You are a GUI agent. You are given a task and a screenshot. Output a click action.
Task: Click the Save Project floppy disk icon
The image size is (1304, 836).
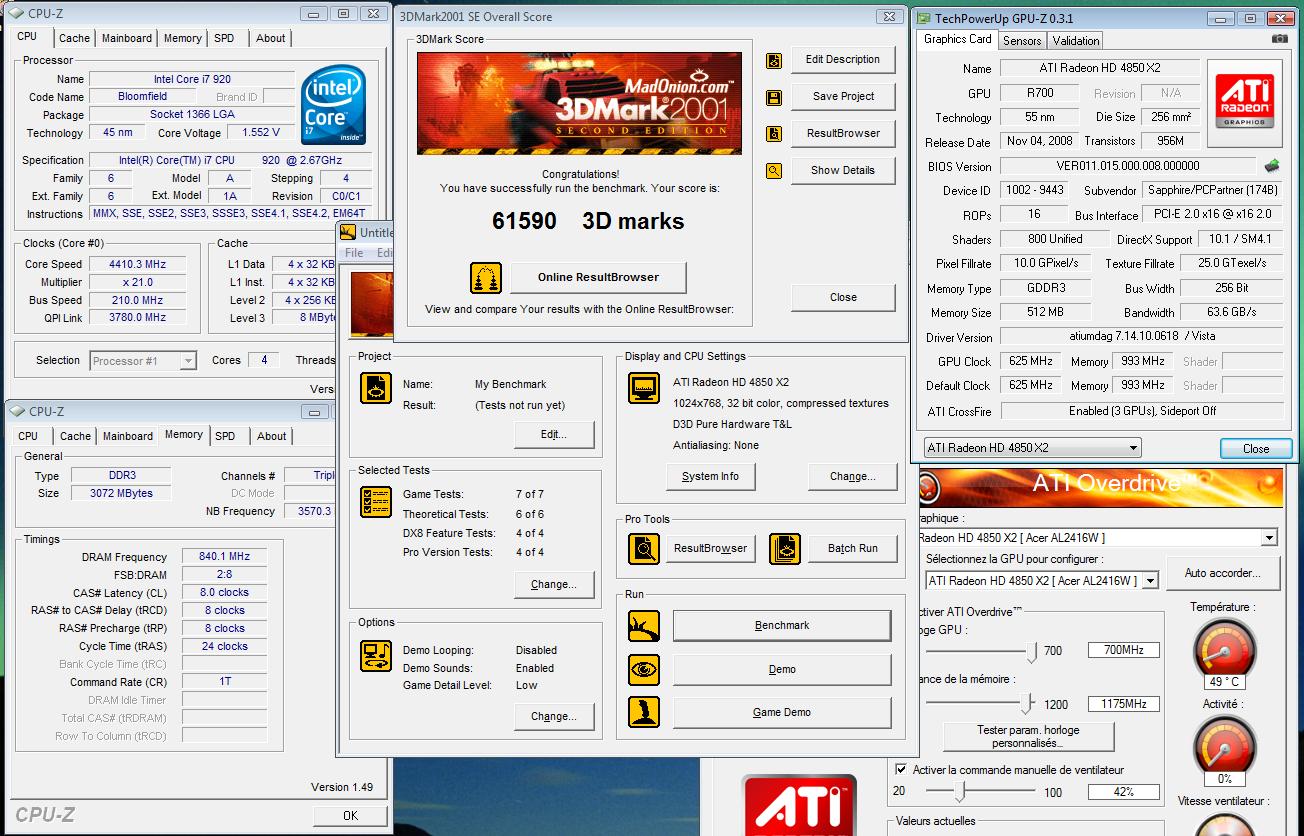774,97
